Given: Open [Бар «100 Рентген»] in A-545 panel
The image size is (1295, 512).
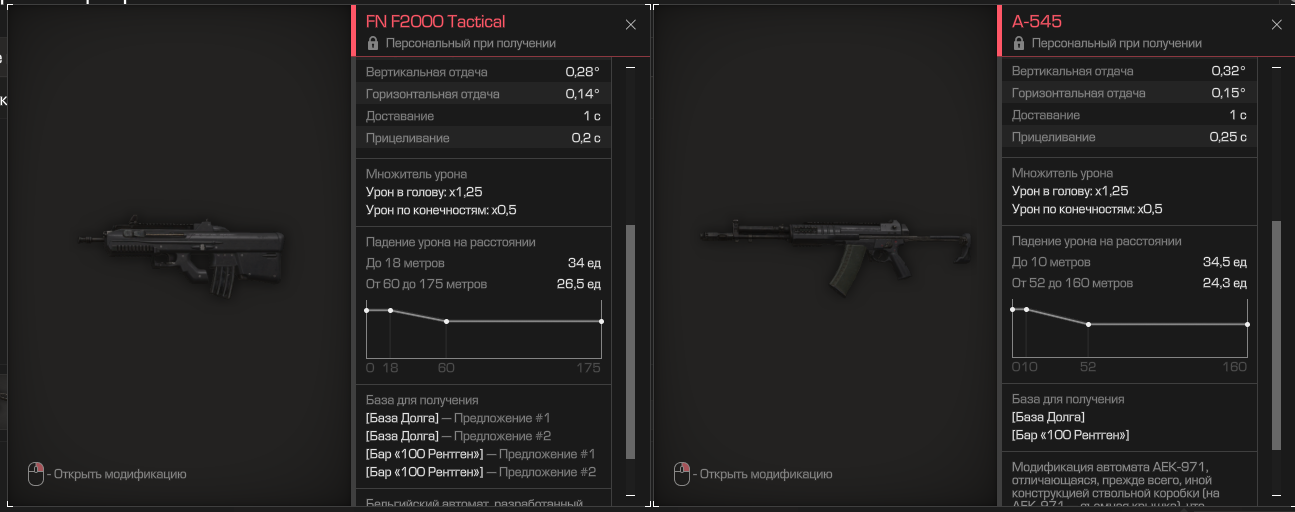Looking at the screenshot, I should [x=1071, y=435].
